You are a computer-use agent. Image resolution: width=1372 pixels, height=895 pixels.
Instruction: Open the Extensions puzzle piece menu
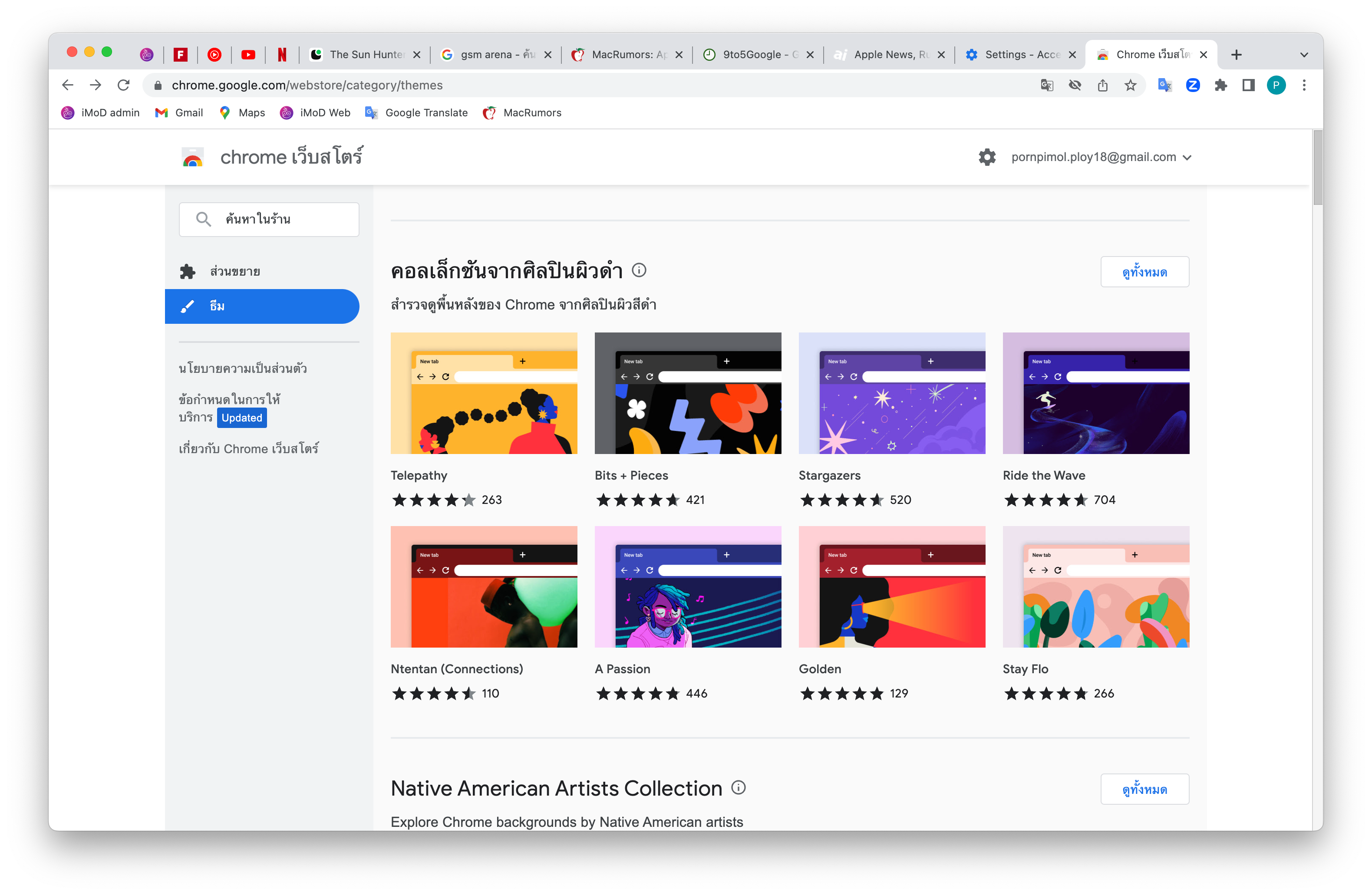point(1220,86)
